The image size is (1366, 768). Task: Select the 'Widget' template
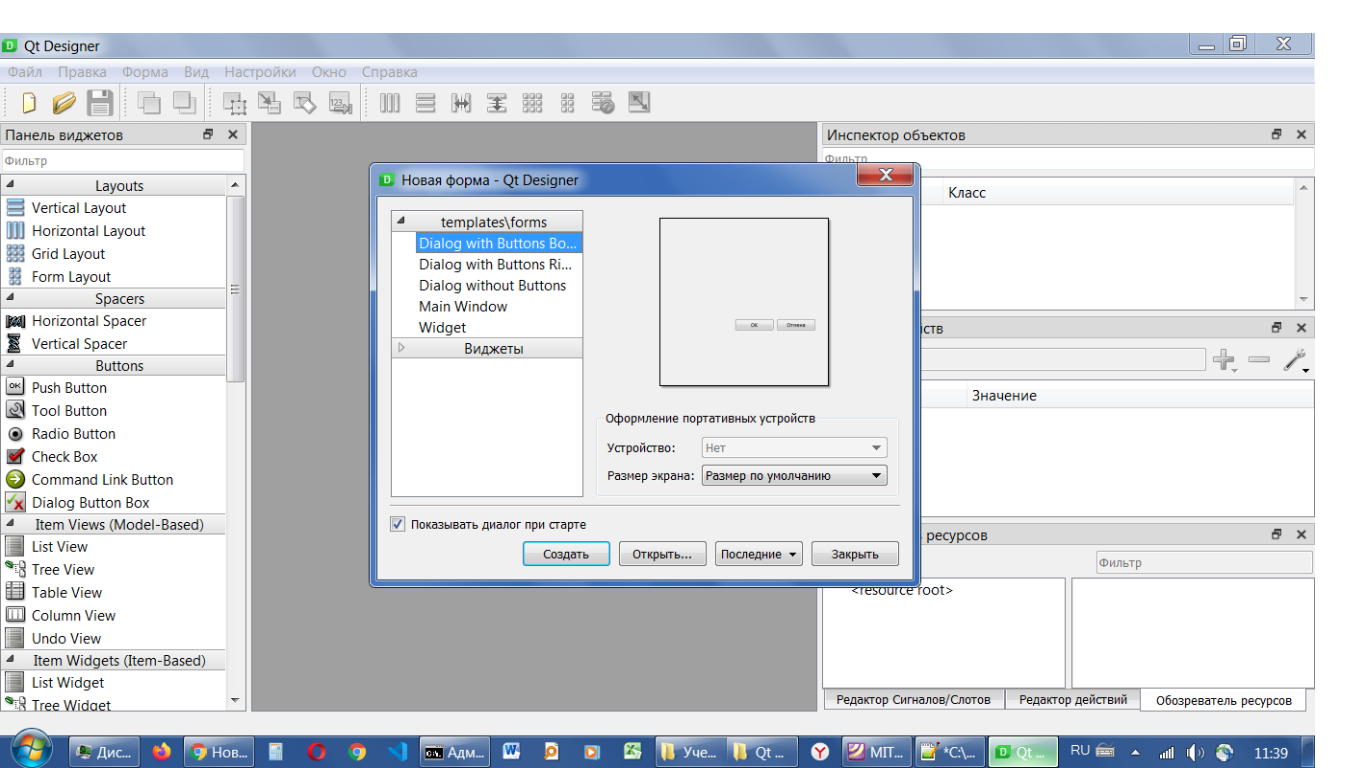pyautogui.click(x=442, y=327)
